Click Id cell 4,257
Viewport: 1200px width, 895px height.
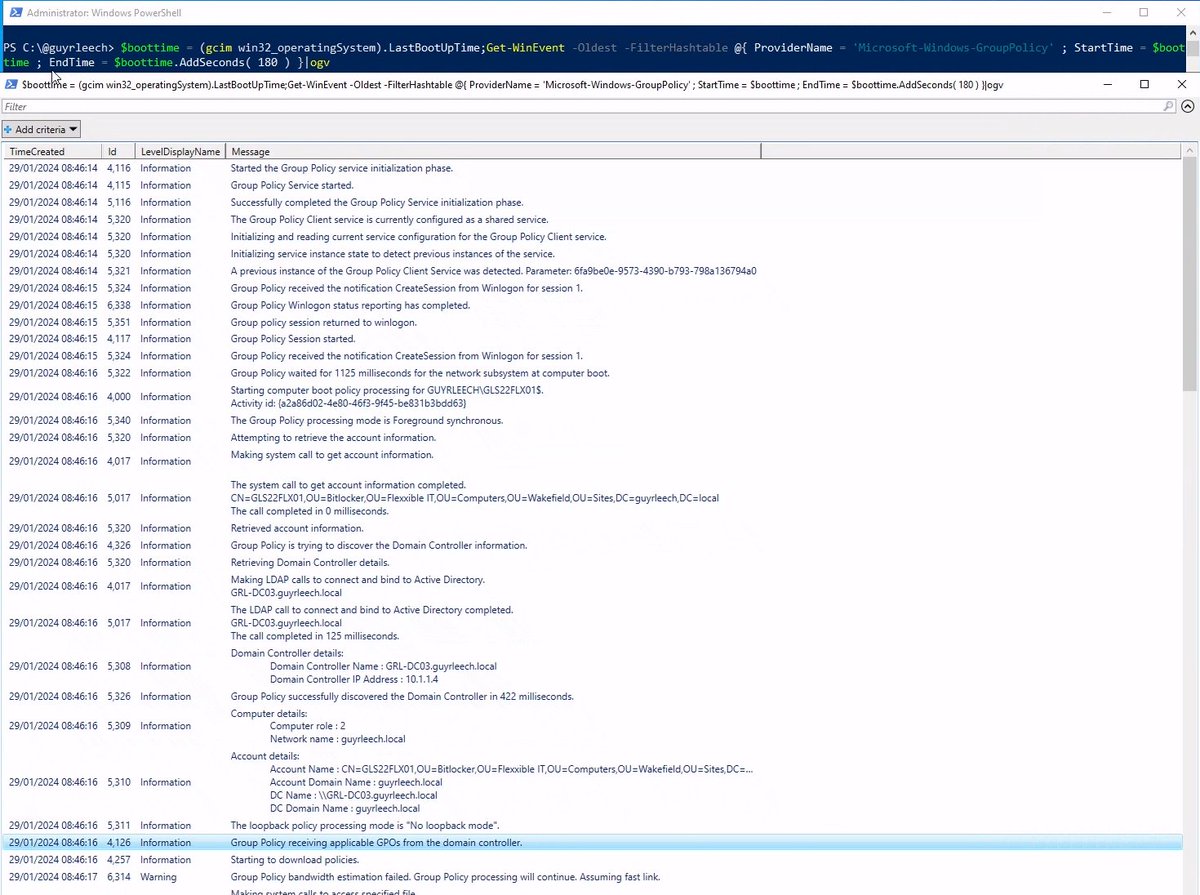click(x=119, y=859)
